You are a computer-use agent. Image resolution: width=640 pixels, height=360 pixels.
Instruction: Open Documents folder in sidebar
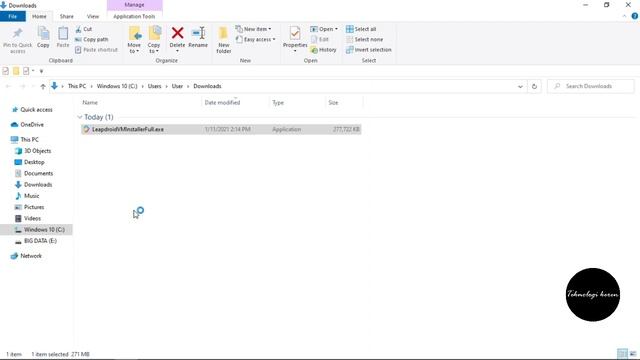tap(34, 173)
